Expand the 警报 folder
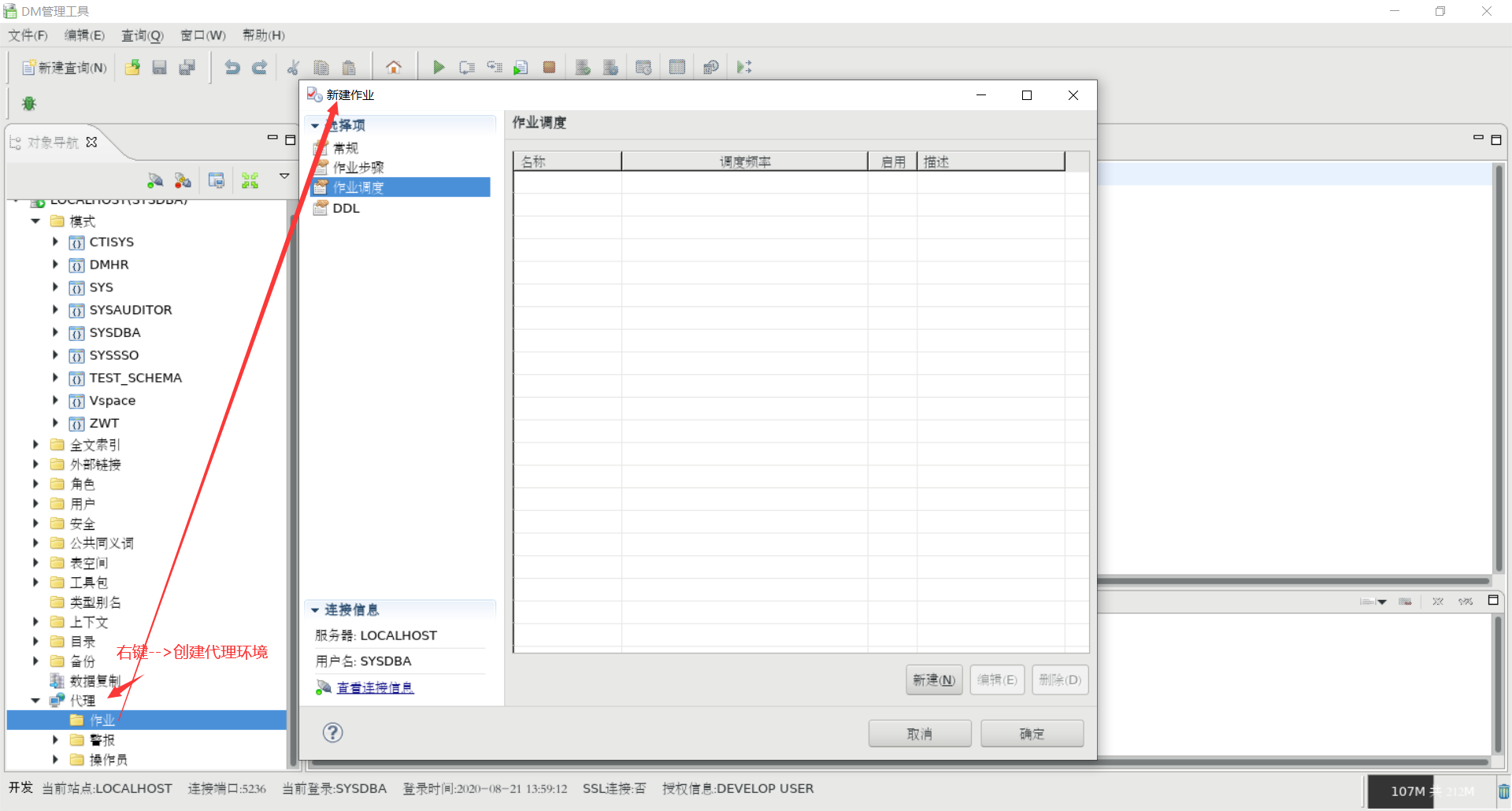Screen dimensions: 1512x811 [55, 740]
